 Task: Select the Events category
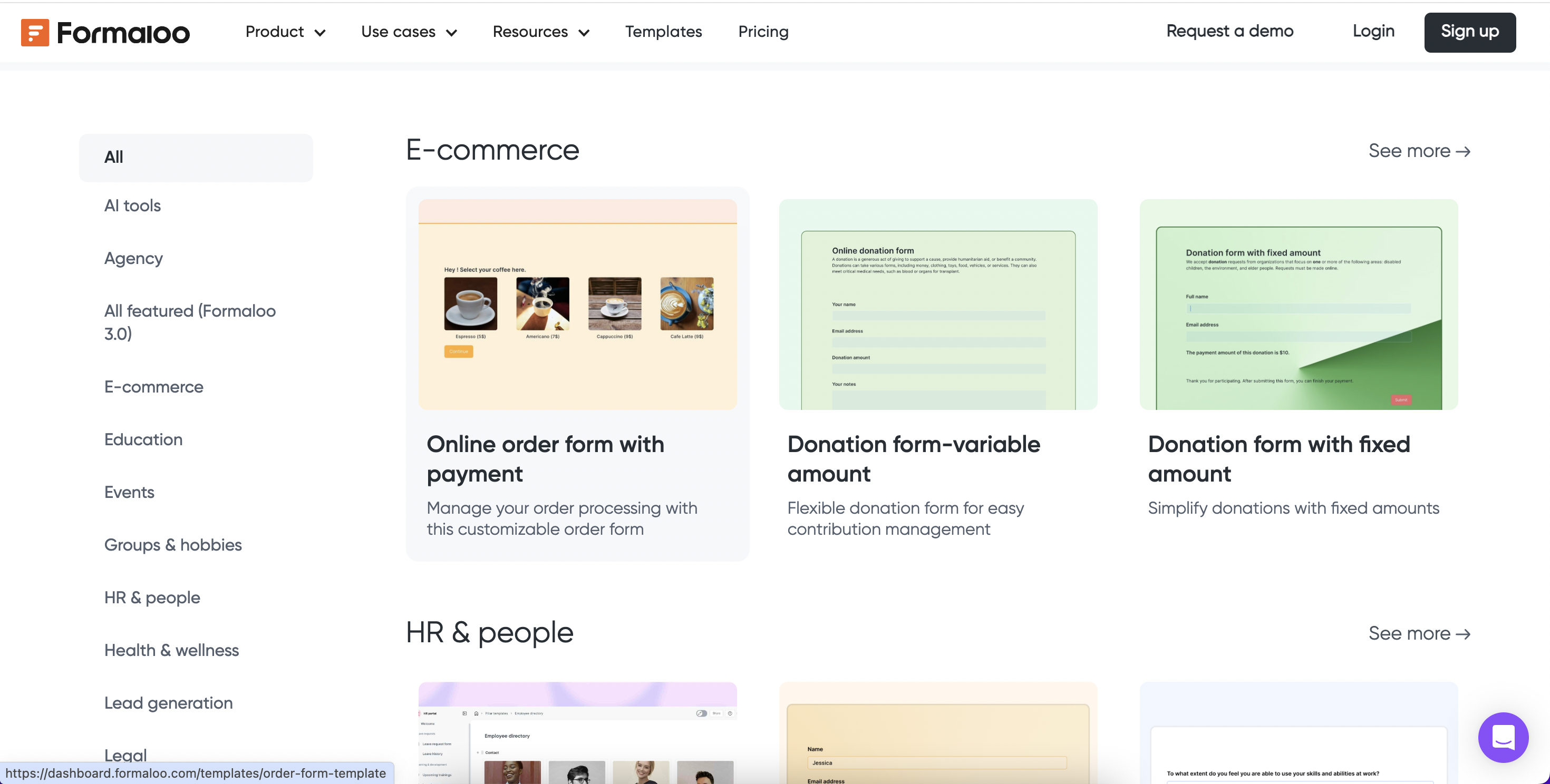129,493
